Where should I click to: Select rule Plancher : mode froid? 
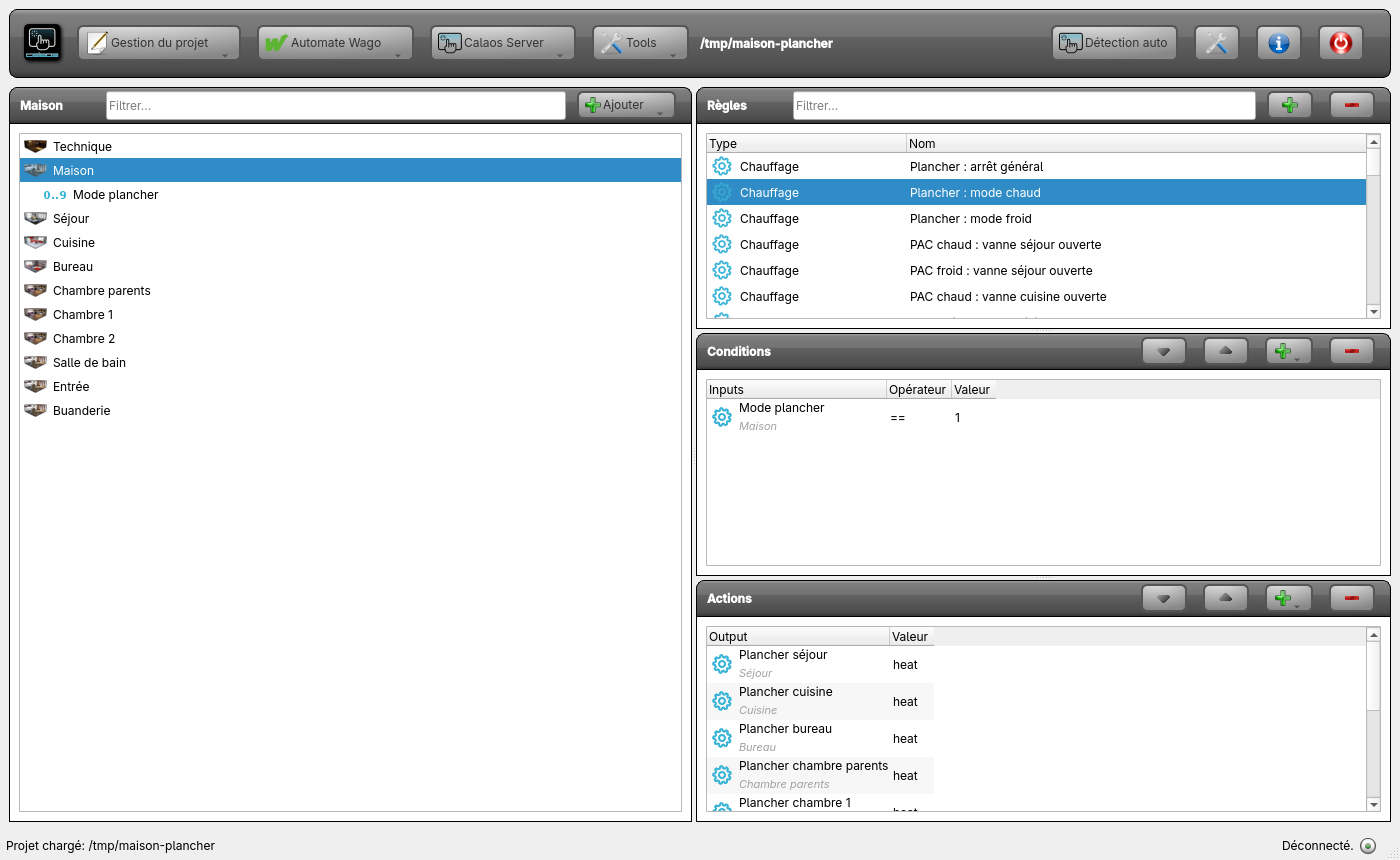coord(1036,218)
